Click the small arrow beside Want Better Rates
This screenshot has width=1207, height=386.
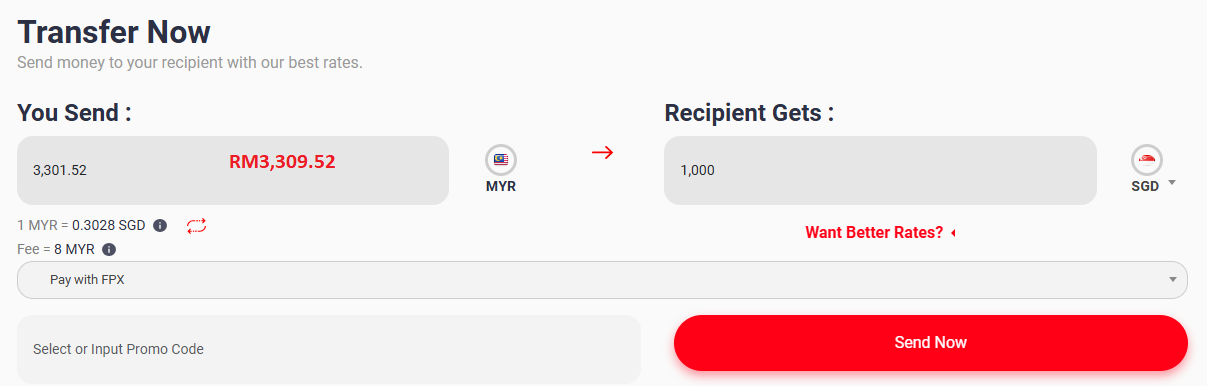click(953, 233)
